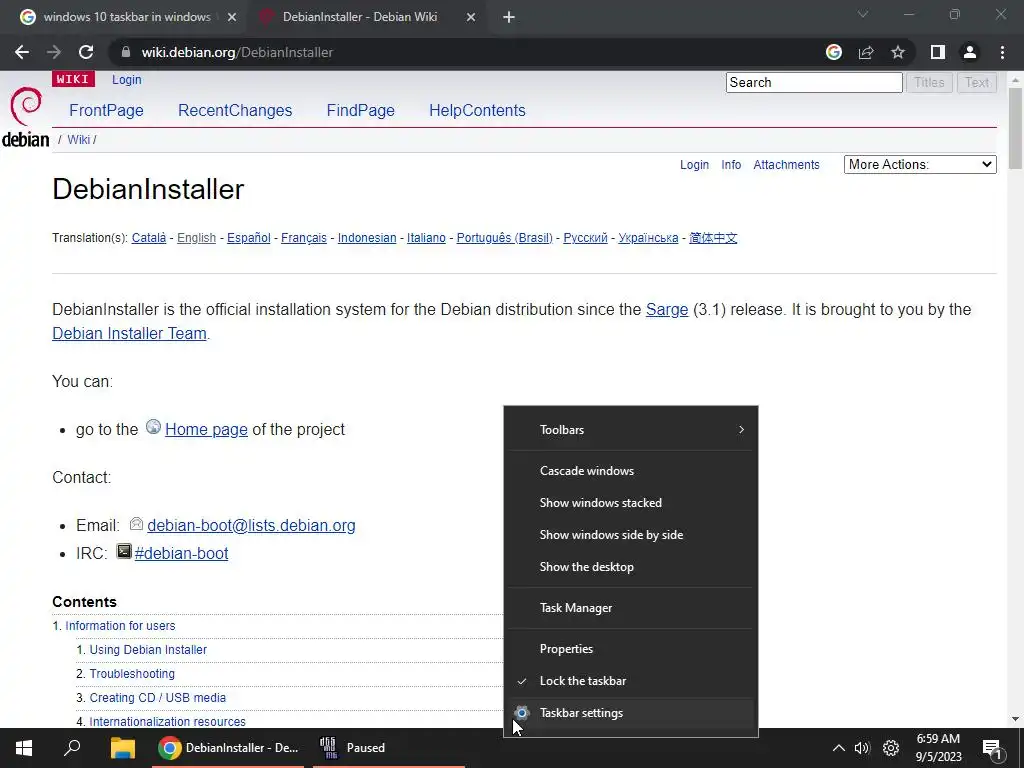
Task: Click the Paused recorder taskbar app
Action: click(x=389, y=748)
